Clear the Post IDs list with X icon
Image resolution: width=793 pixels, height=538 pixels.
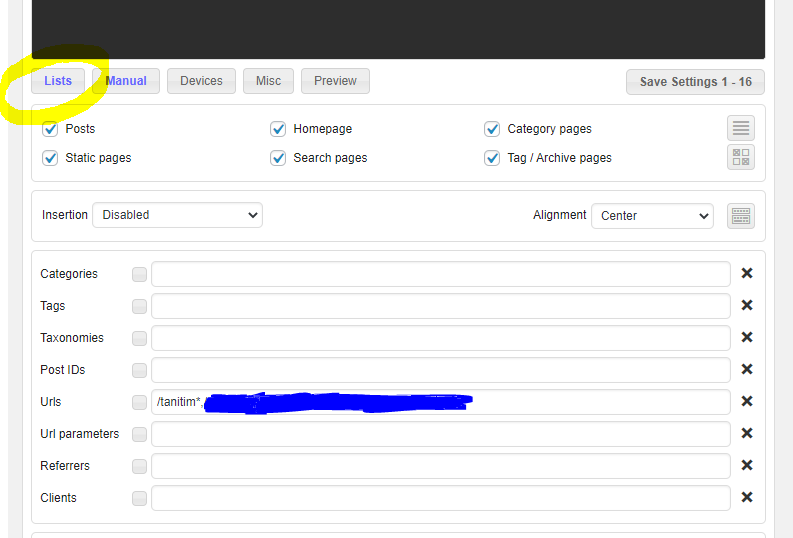click(x=747, y=369)
